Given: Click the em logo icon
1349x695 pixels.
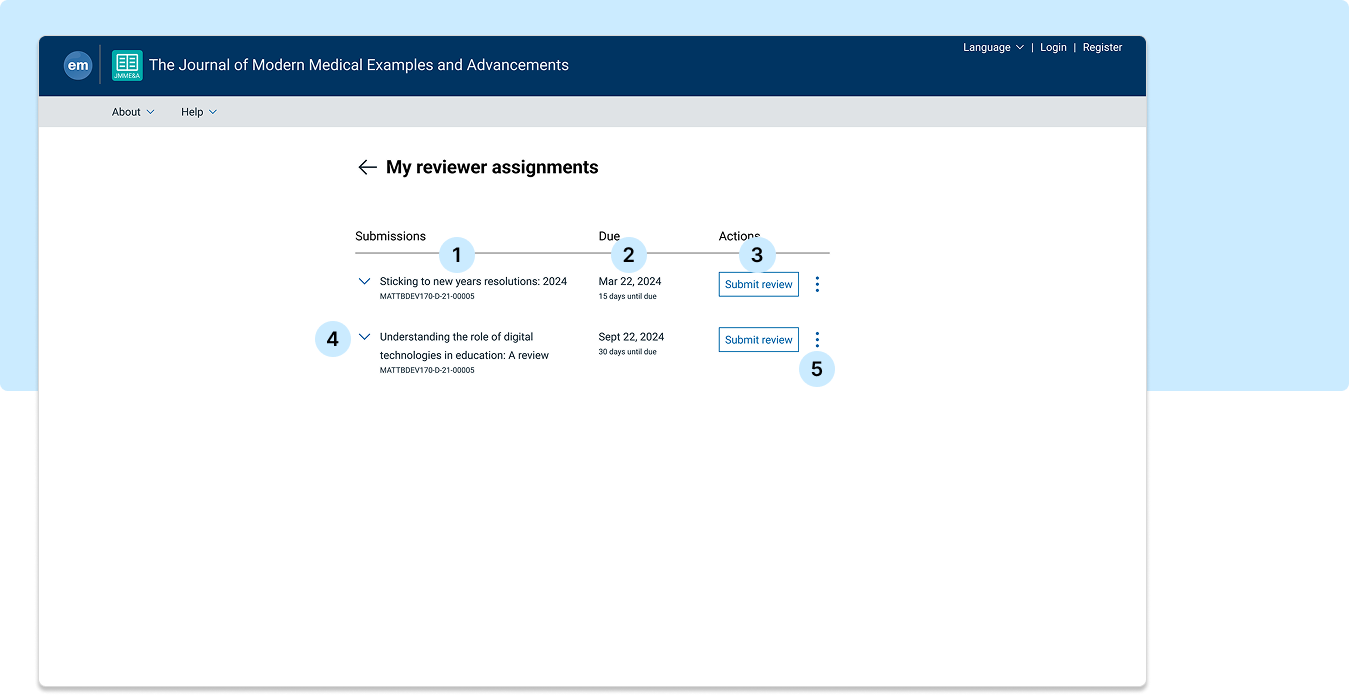Looking at the screenshot, I should click(x=78, y=66).
